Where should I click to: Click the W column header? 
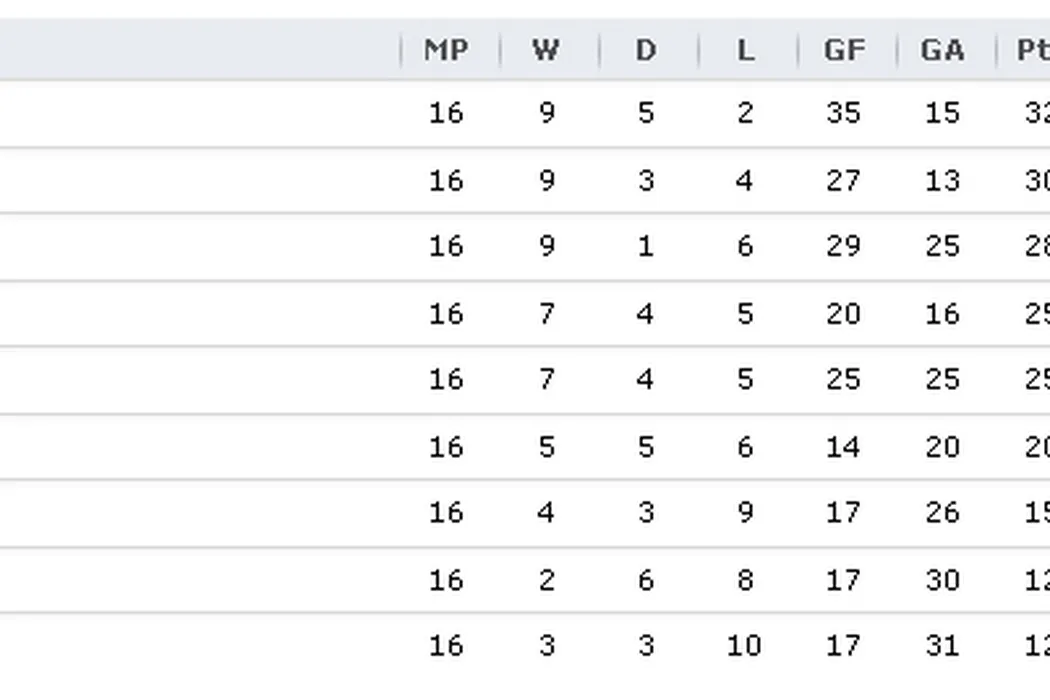pos(546,50)
